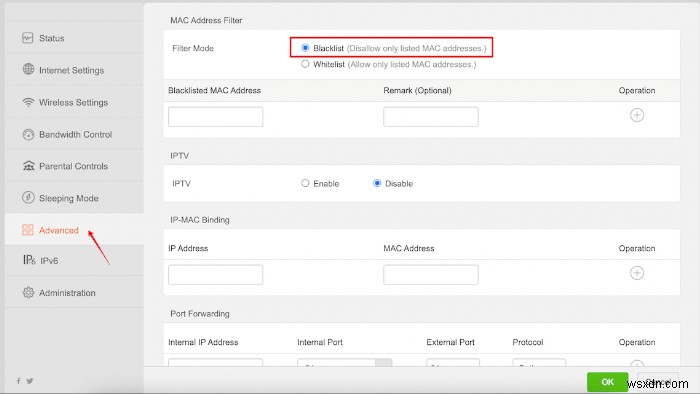Select the IPTV Disable option

click(x=377, y=183)
